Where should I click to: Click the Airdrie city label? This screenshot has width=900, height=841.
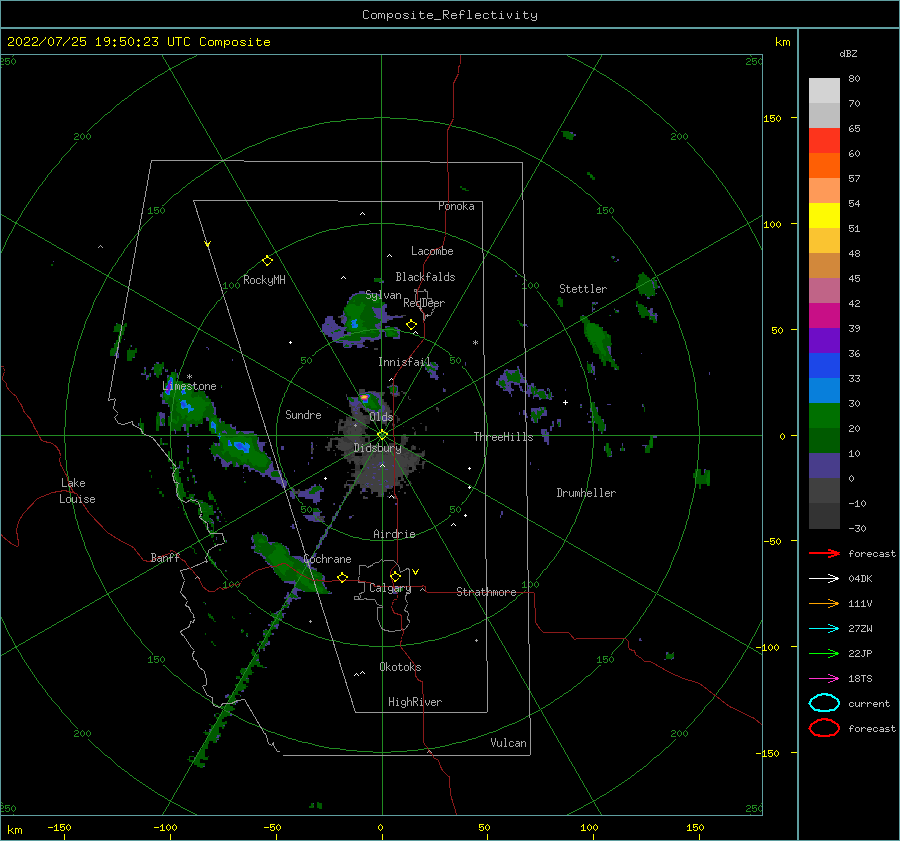point(394,534)
